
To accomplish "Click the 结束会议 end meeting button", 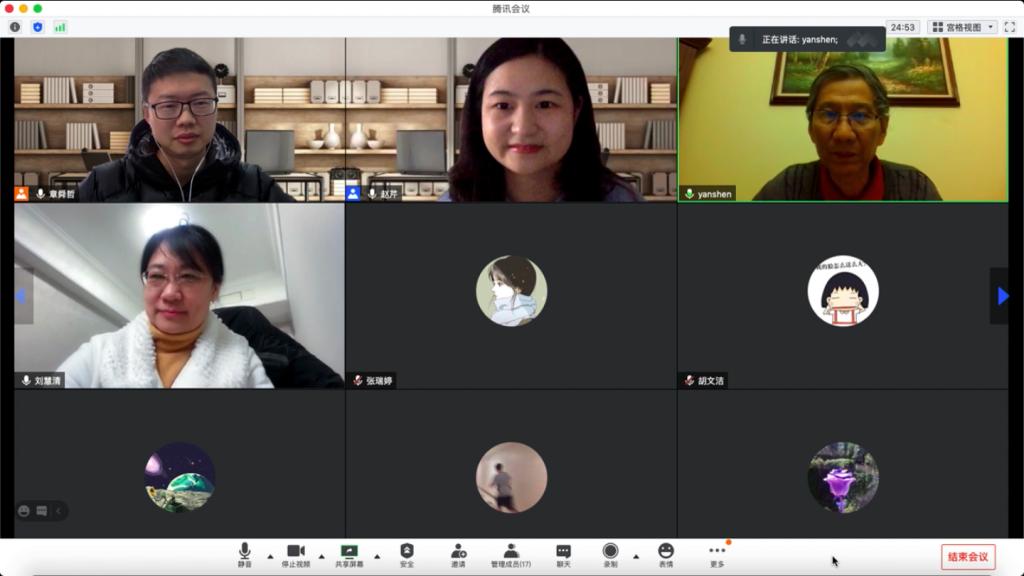I will click(967, 557).
